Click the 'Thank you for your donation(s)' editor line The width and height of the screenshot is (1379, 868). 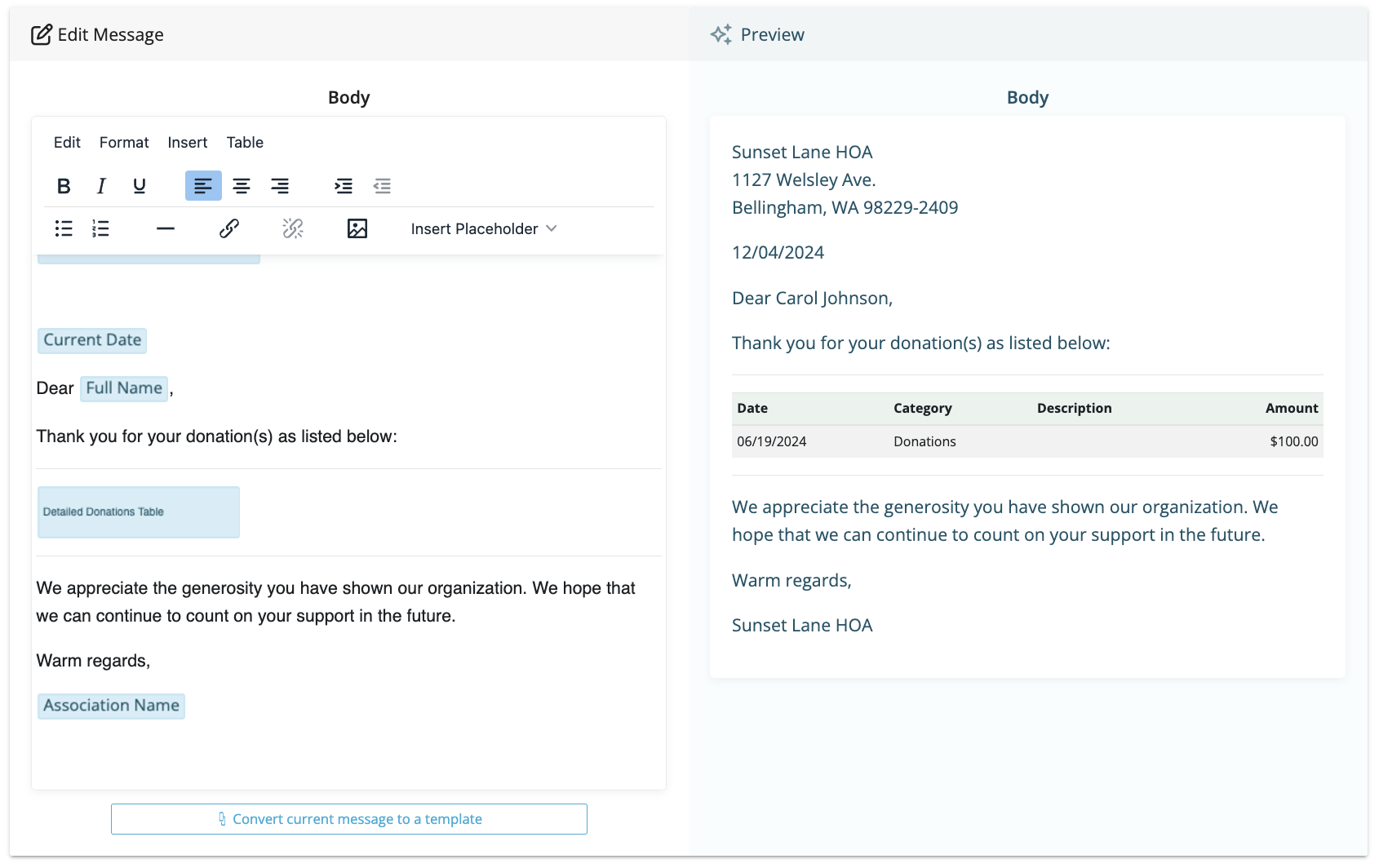pos(216,436)
